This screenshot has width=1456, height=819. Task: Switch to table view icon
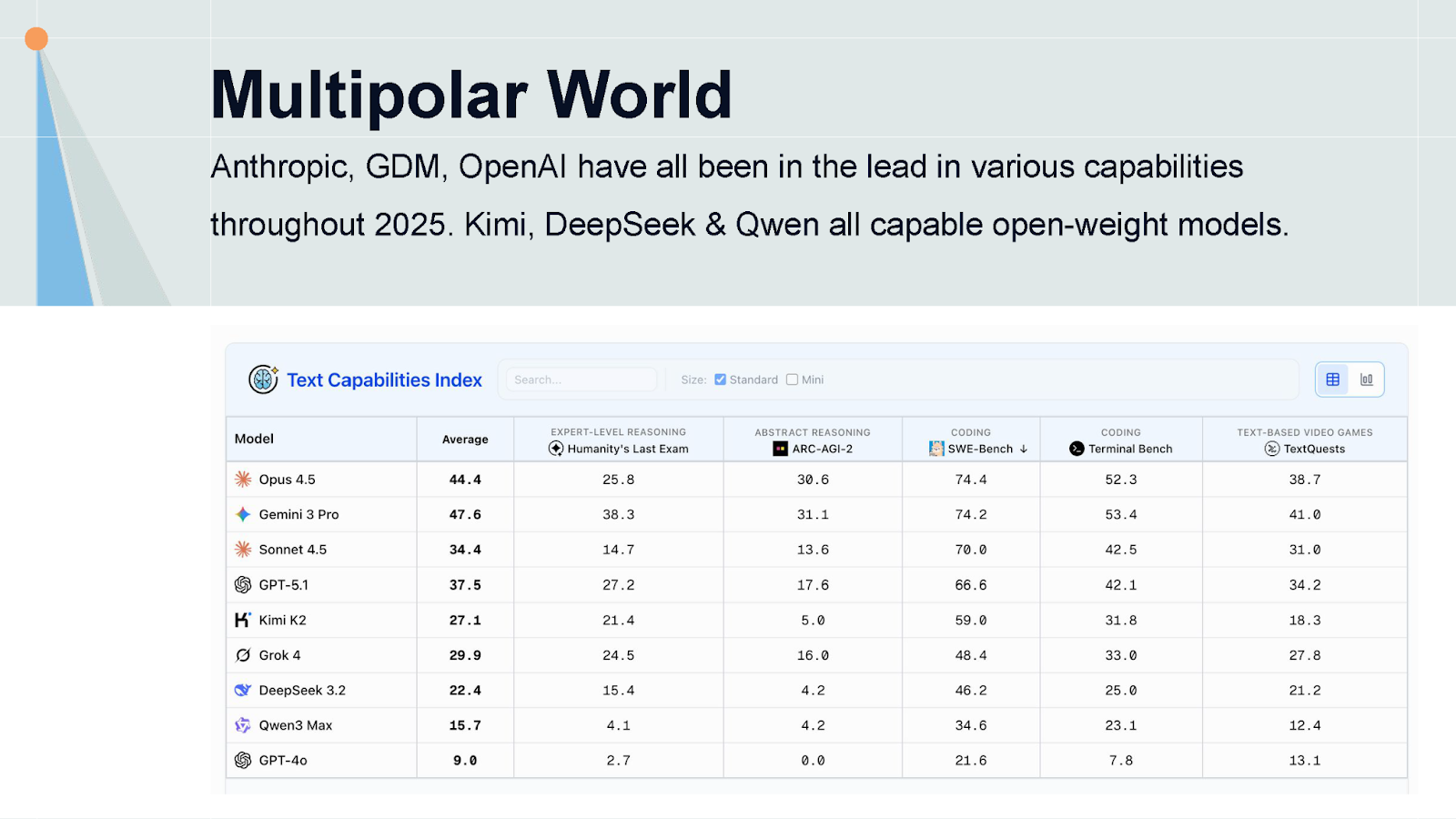(1333, 379)
